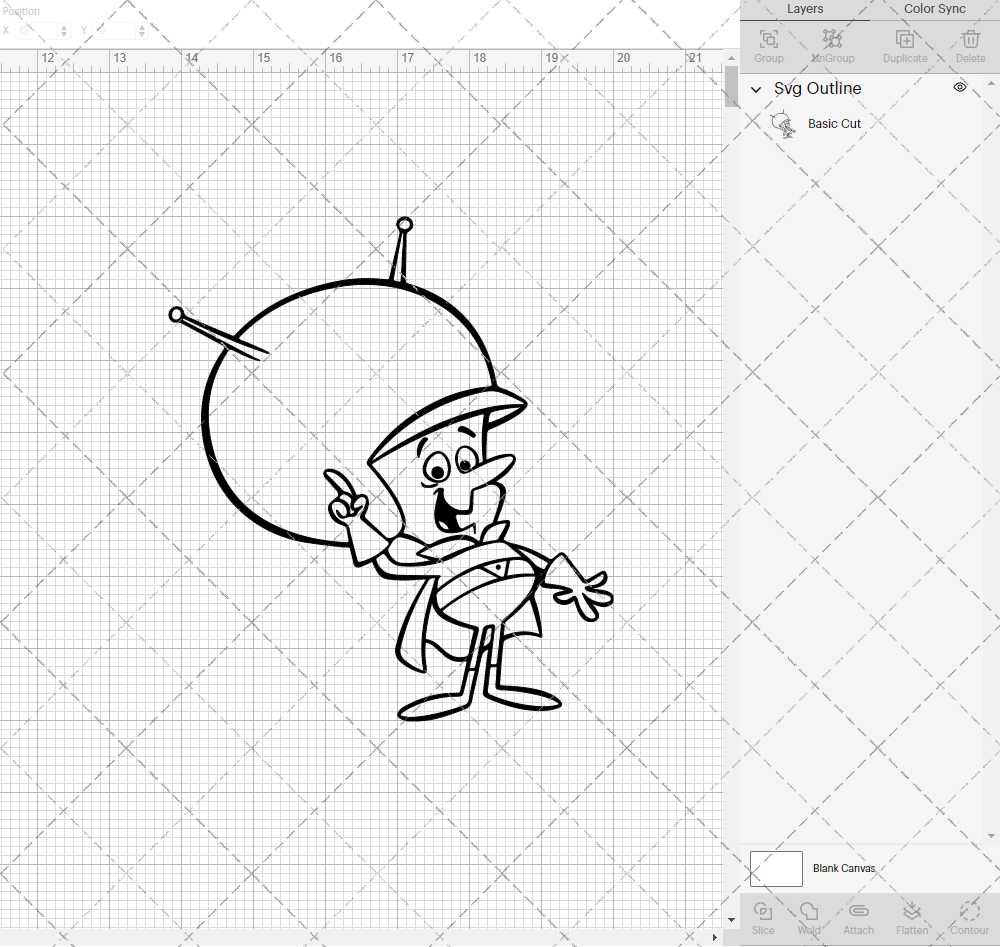The height and width of the screenshot is (947, 1000).
Task: Click the Position X input field
Action: [37, 31]
